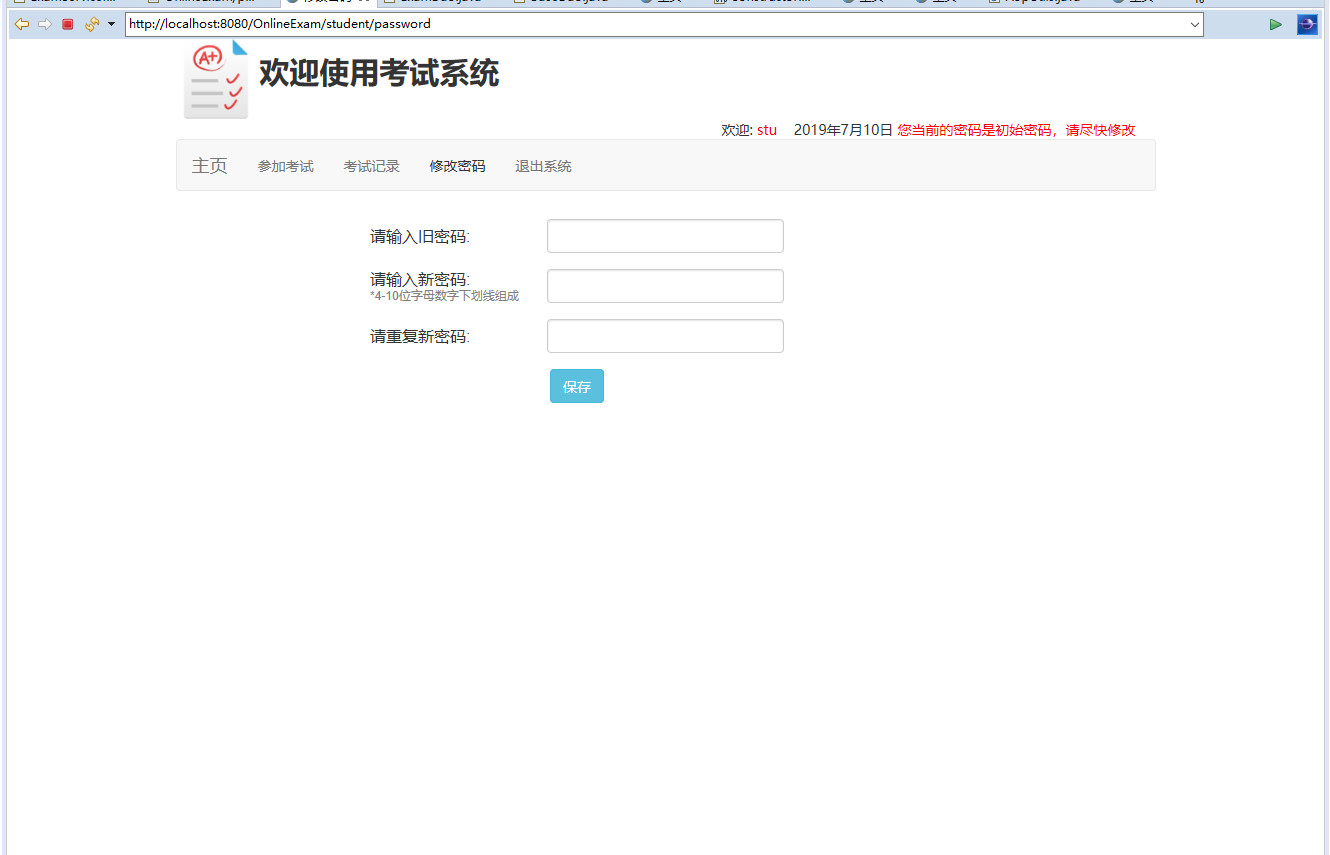Open the URL history dropdown
This screenshot has width=1330, height=855.
coord(1194,23)
